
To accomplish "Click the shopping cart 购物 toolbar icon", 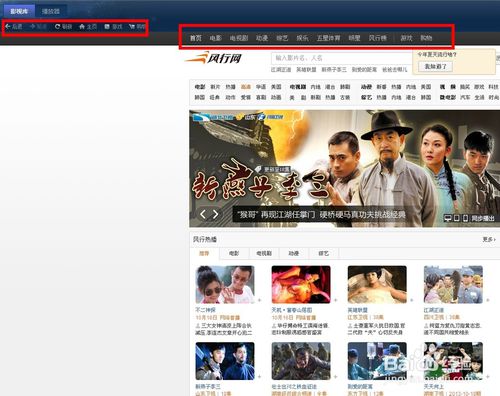I will 132,26.
